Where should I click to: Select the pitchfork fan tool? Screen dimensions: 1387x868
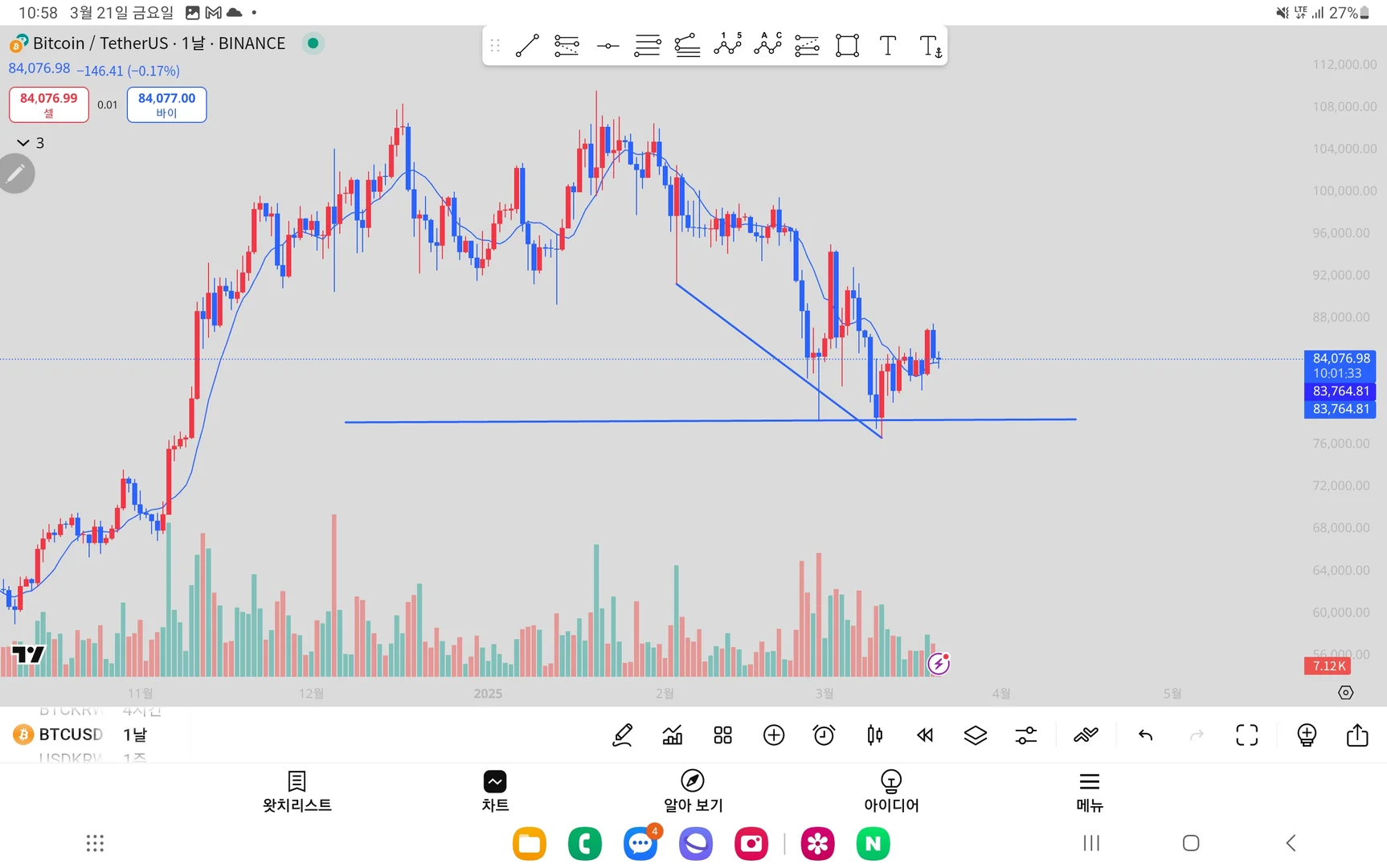pyautogui.click(x=687, y=46)
